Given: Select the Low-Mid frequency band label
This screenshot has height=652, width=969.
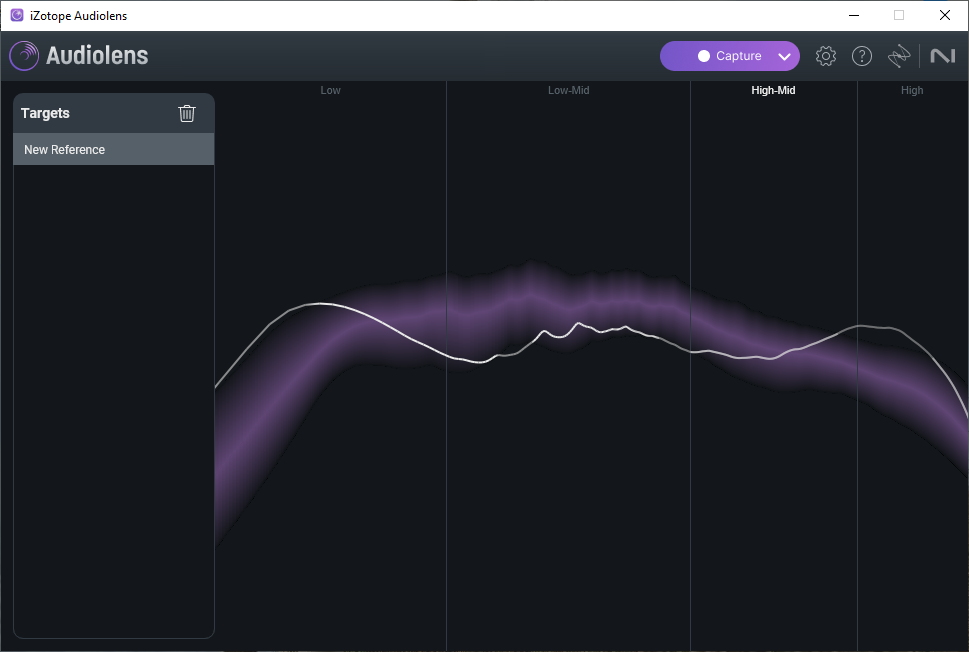Looking at the screenshot, I should pos(569,90).
